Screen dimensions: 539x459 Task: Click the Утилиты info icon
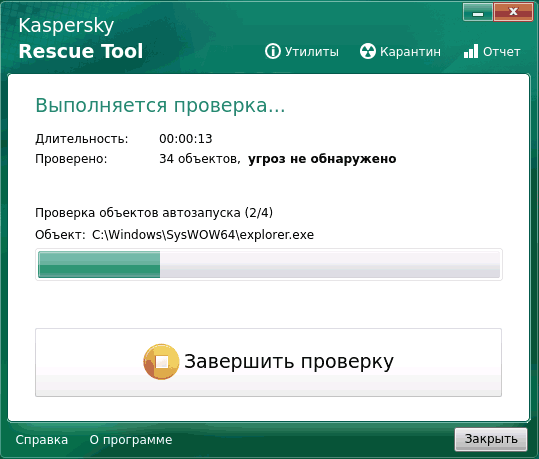click(273, 51)
